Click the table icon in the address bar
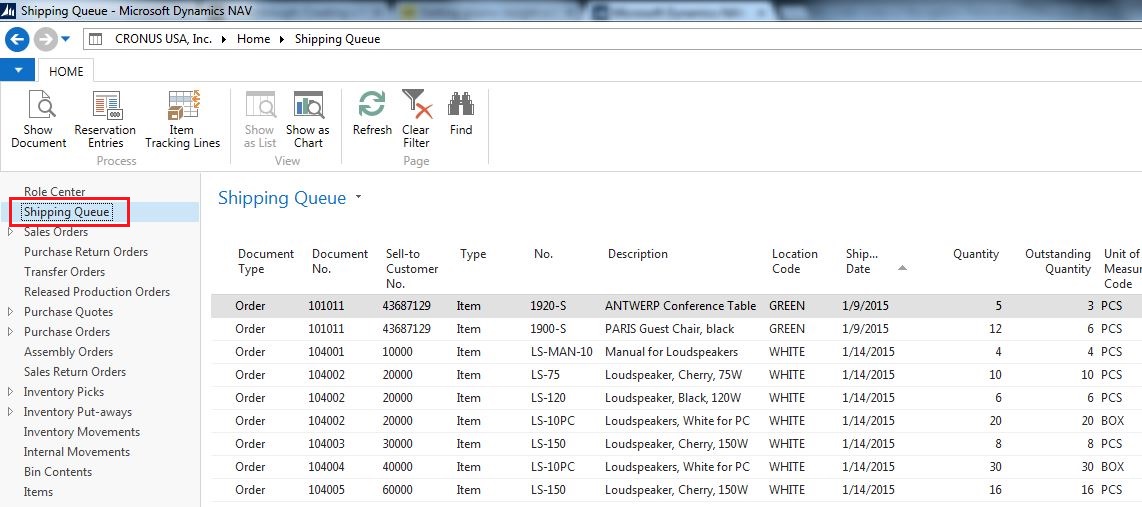 coord(95,39)
